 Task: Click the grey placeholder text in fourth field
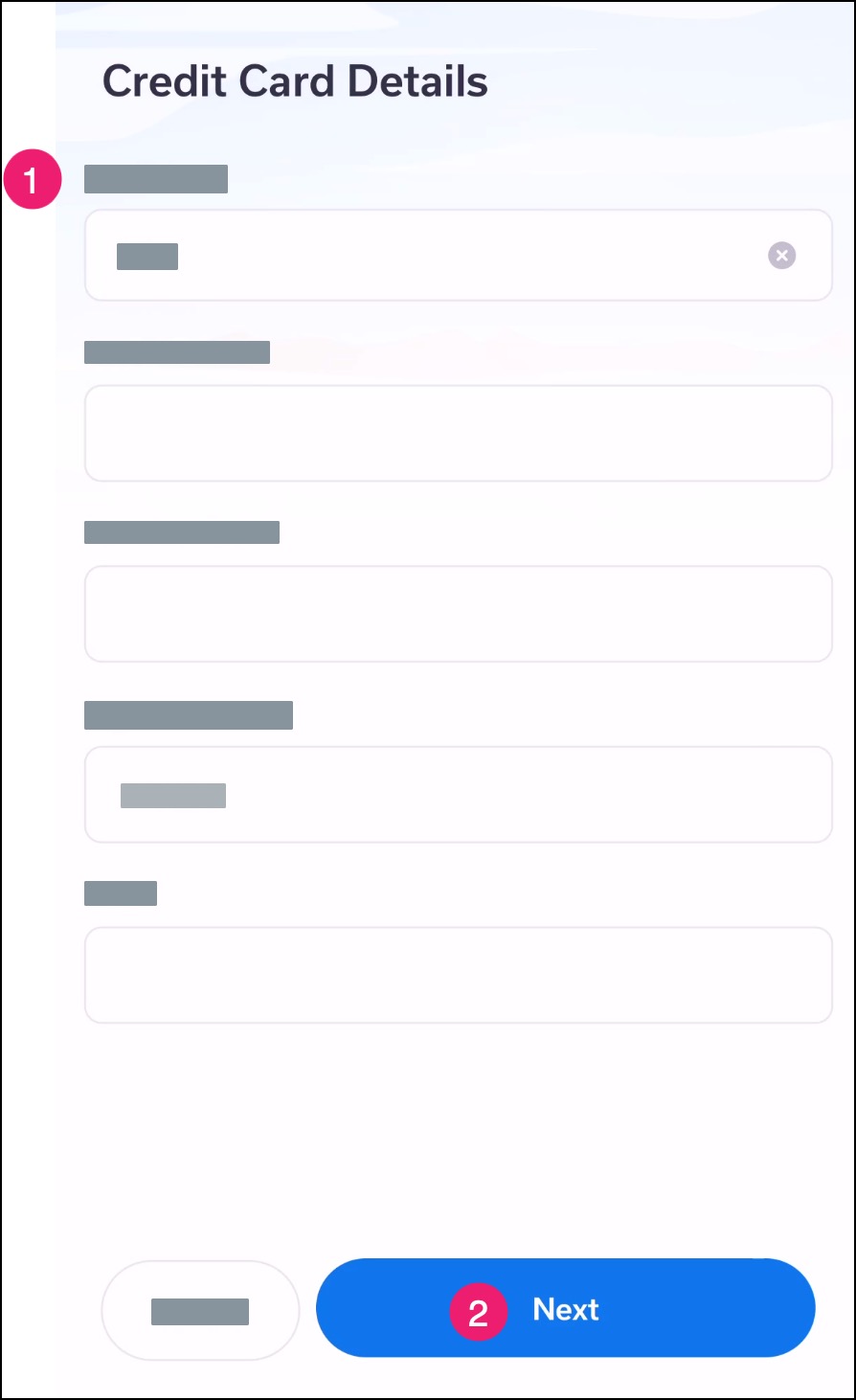tap(173, 796)
